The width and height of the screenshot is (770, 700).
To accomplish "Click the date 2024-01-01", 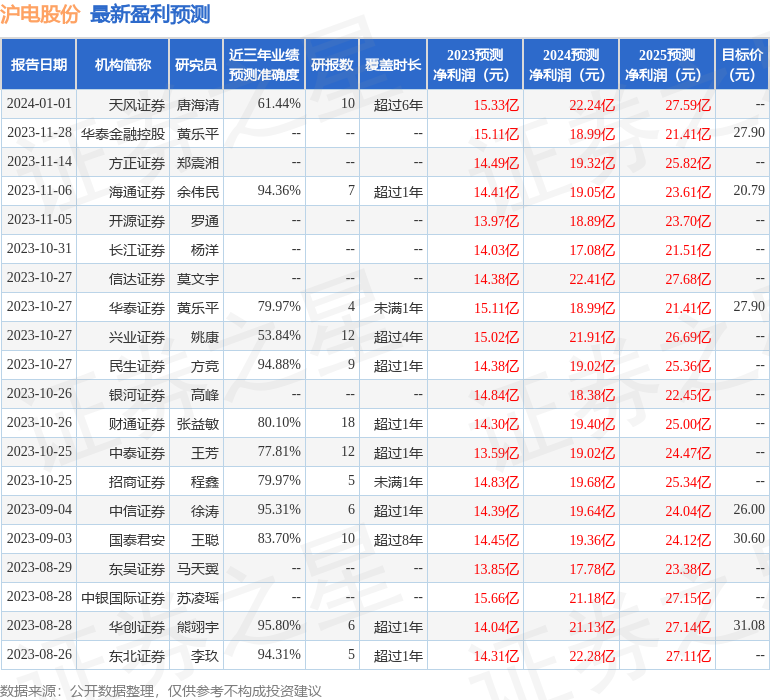I will (x=39, y=104).
